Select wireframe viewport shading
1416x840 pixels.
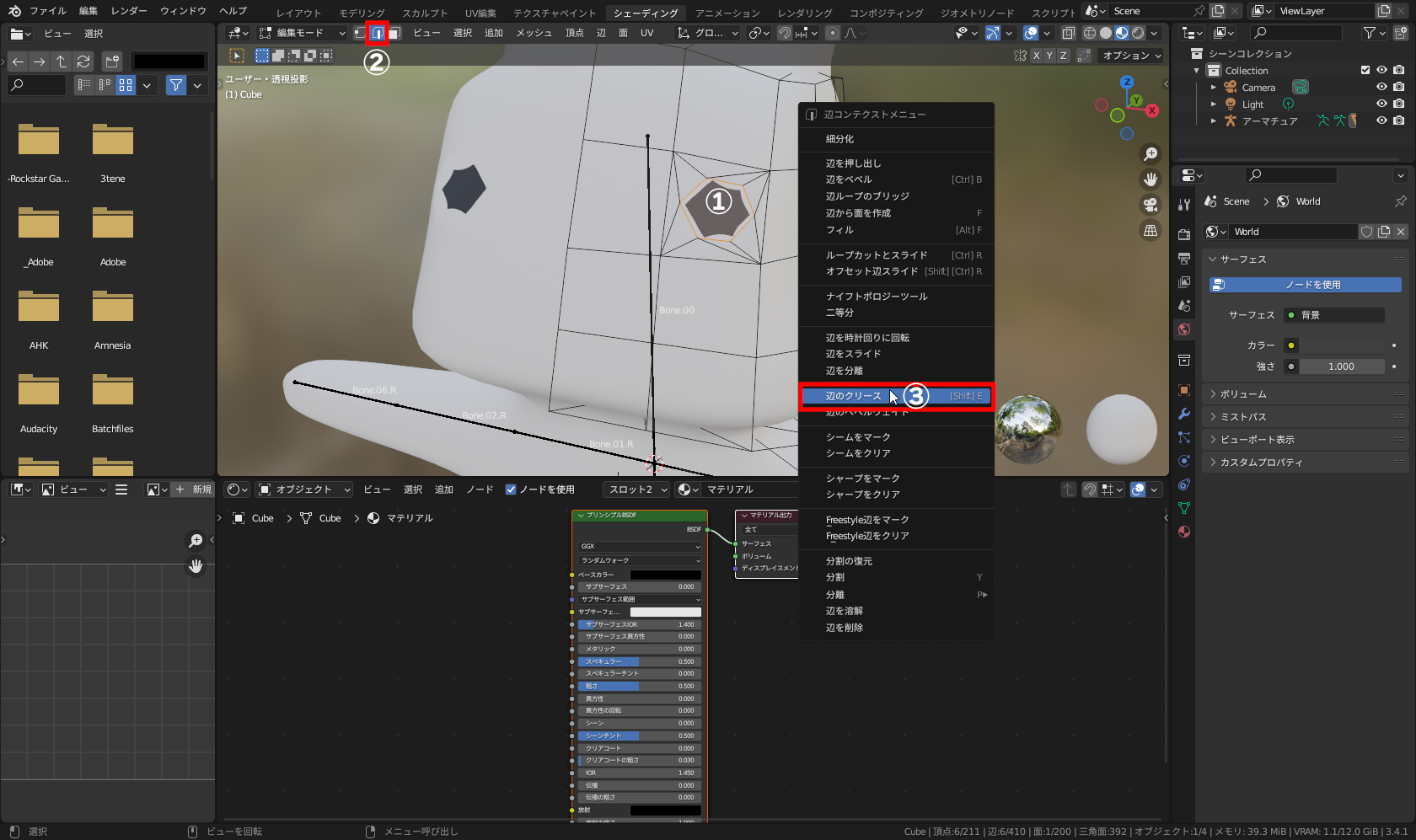(1090, 33)
